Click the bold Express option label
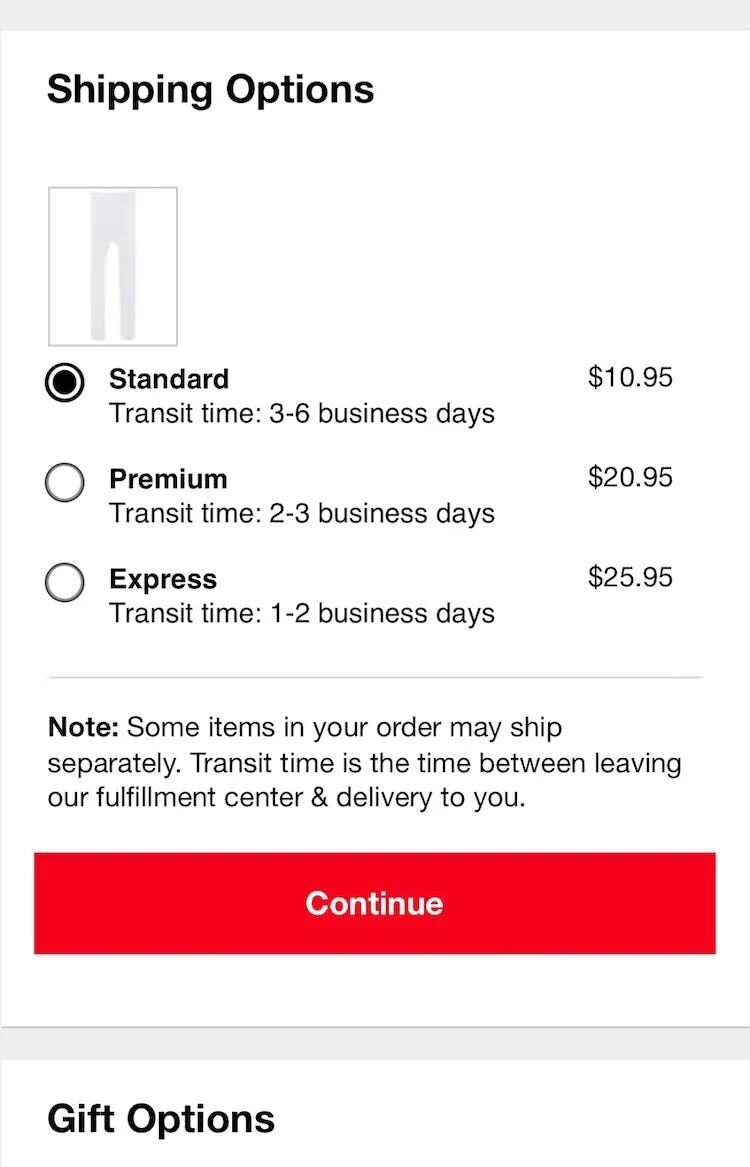This screenshot has width=750, height=1167. coord(163,579)
